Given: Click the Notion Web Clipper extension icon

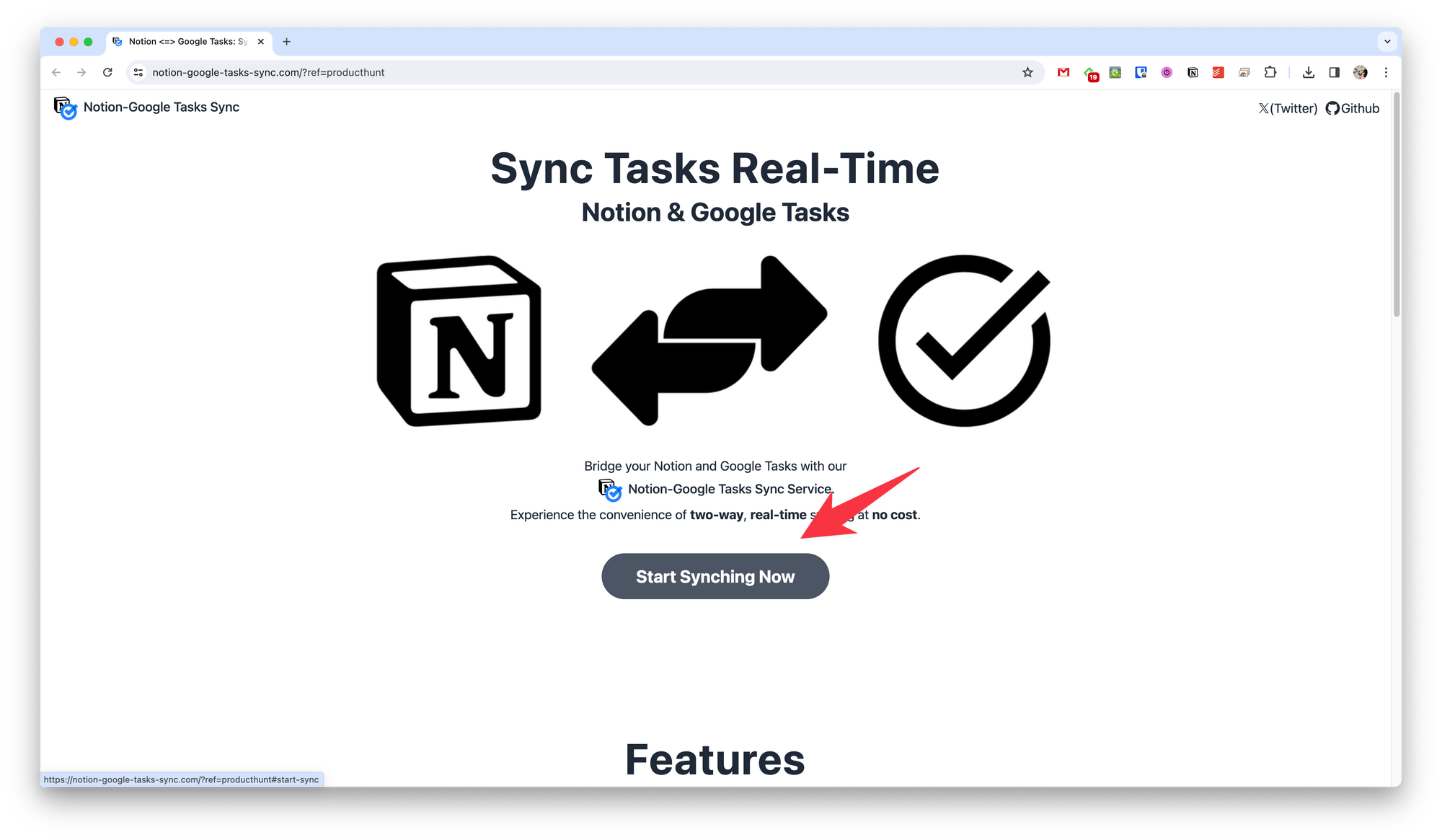Looking at the screenshot, I should click(1193, 72).
